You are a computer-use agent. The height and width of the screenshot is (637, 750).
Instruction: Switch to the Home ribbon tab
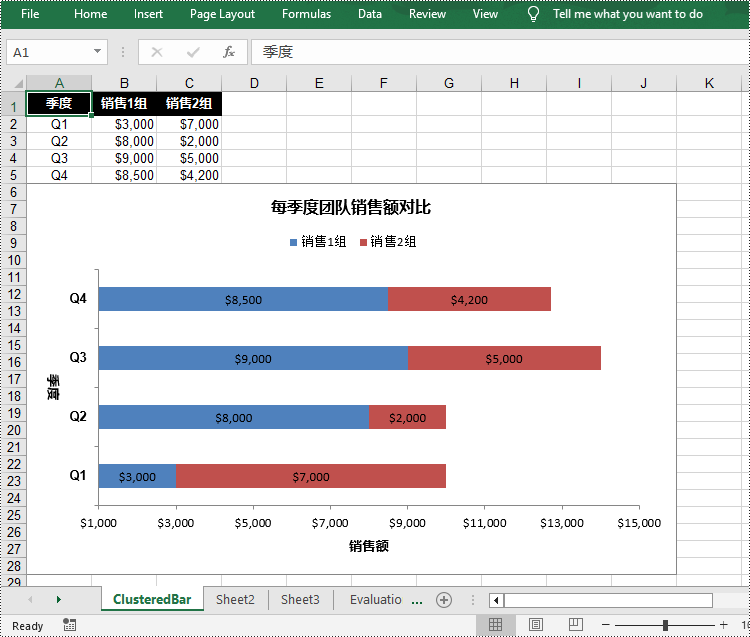(x=90, y=14)
